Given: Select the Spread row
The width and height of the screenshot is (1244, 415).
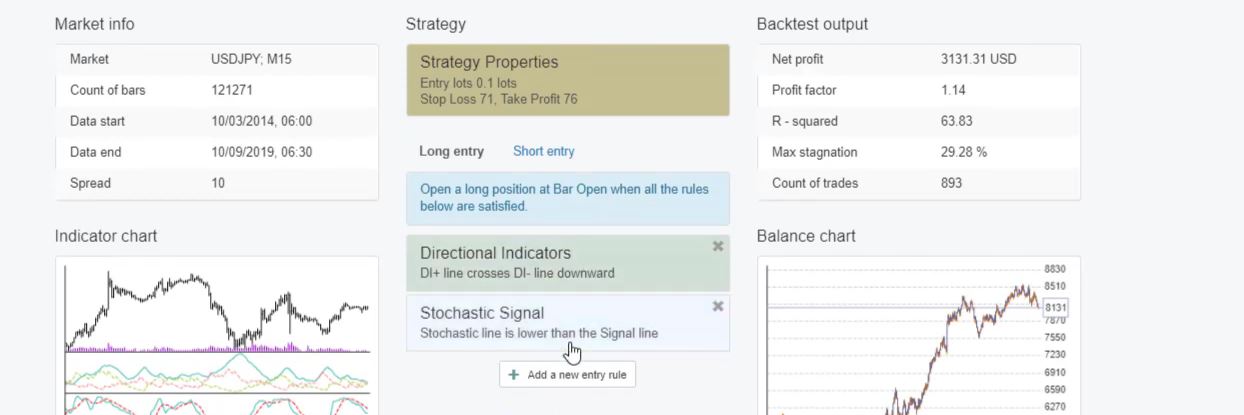Looking at the screenshot, I should click(x=216, y=183).
